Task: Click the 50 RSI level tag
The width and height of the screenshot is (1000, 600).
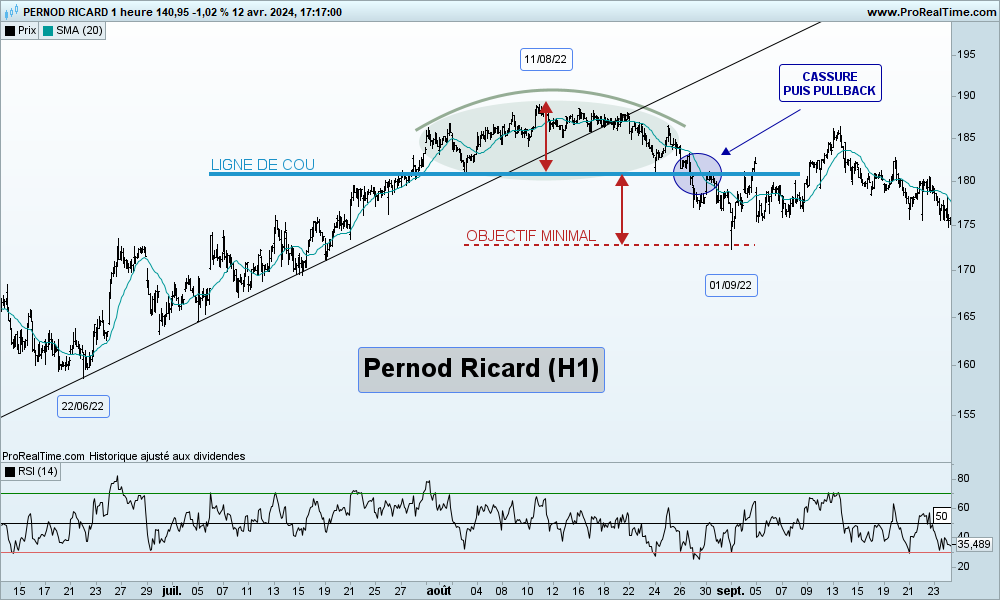Action: pos(942,516)
